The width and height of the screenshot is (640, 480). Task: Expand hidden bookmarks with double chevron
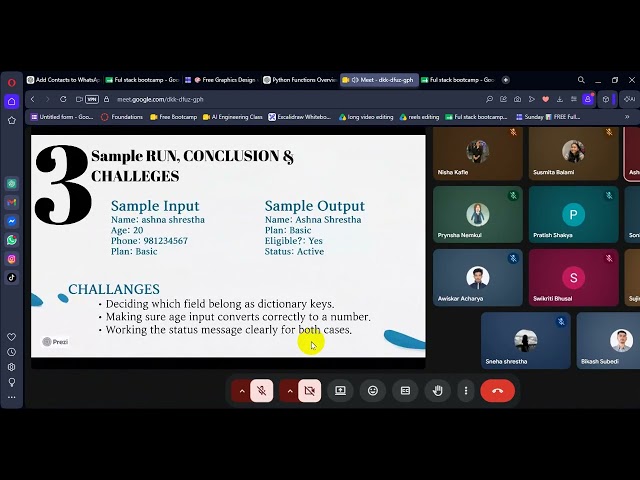pyautogui.click(x=627, y=117)
